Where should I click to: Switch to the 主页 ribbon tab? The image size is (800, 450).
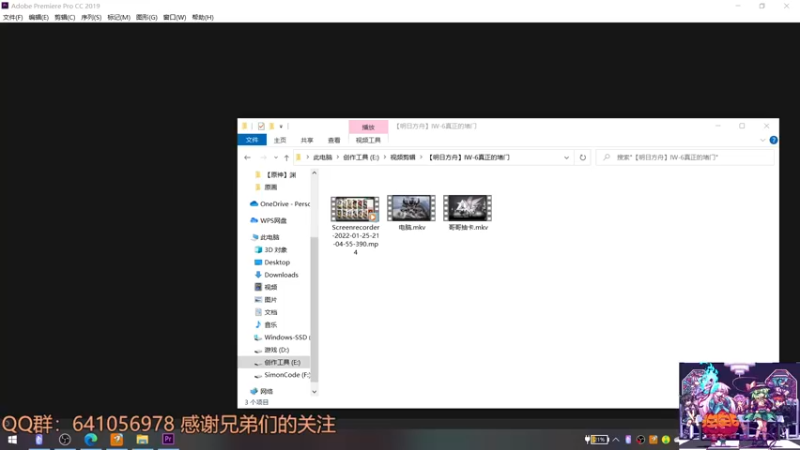pos(280,140)
